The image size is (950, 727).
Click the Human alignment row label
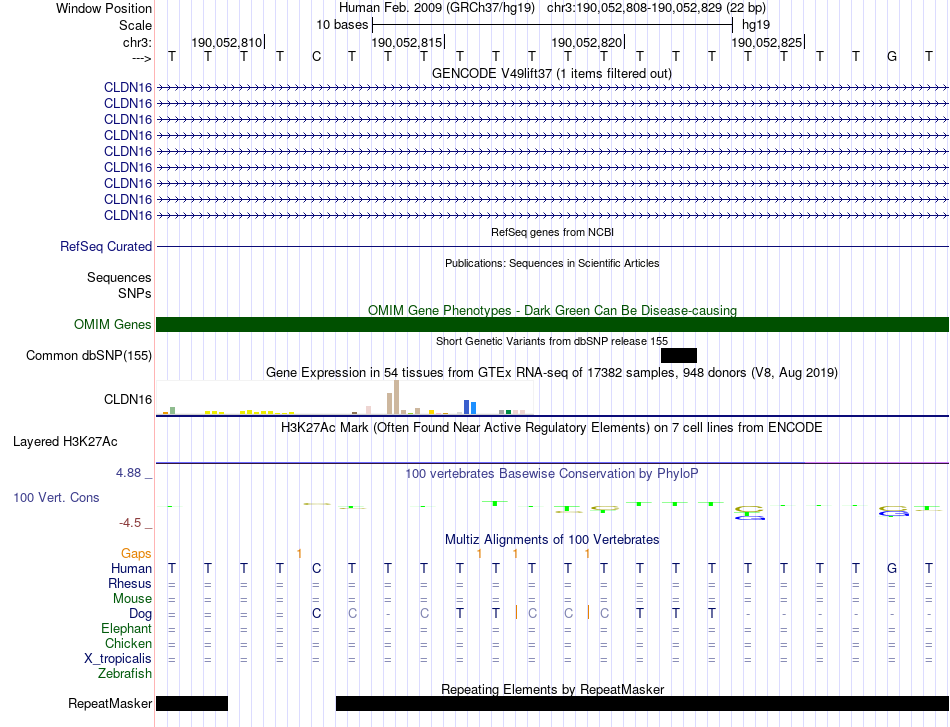click(x=131, y=569)
